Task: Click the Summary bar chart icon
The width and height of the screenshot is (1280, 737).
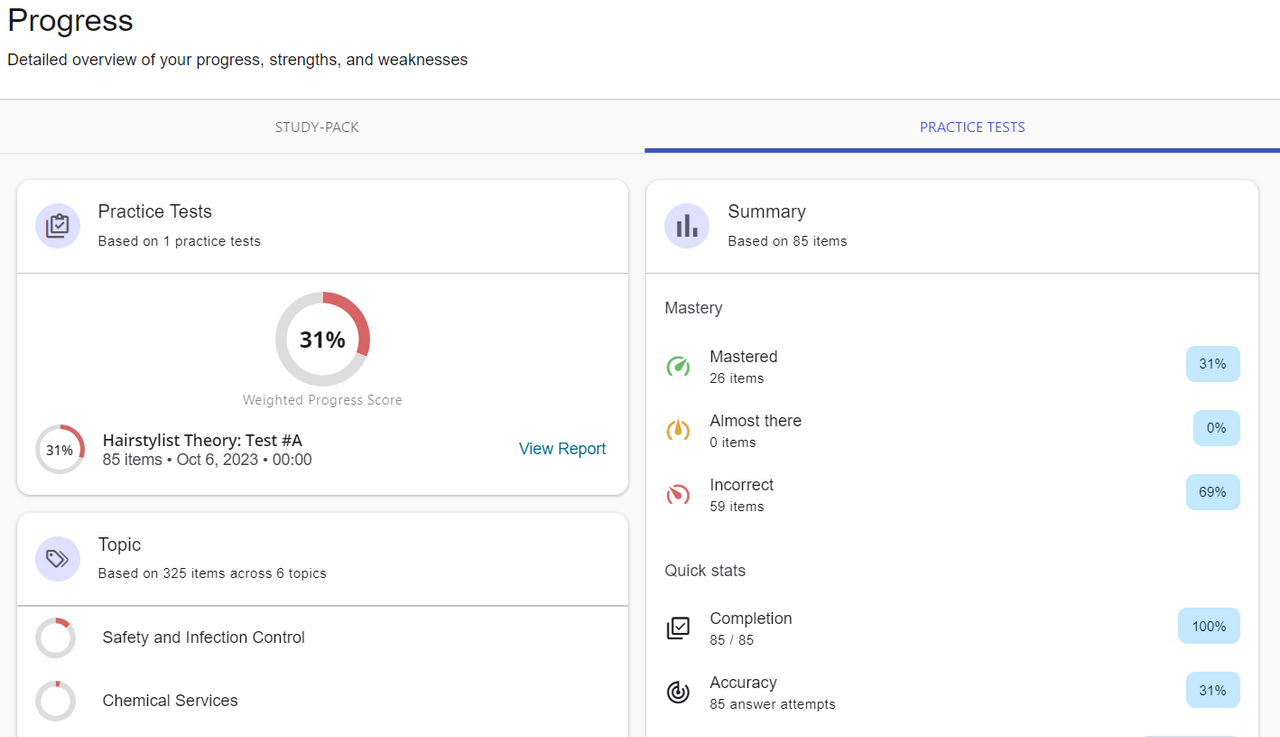Action: tap(687, 226)
